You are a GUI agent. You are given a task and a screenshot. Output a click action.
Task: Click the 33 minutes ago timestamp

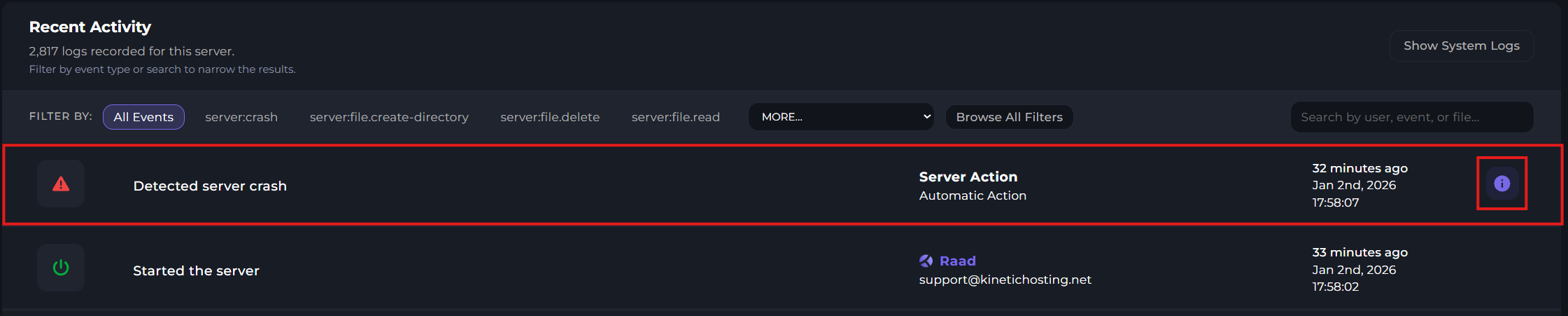(1359, 252)
